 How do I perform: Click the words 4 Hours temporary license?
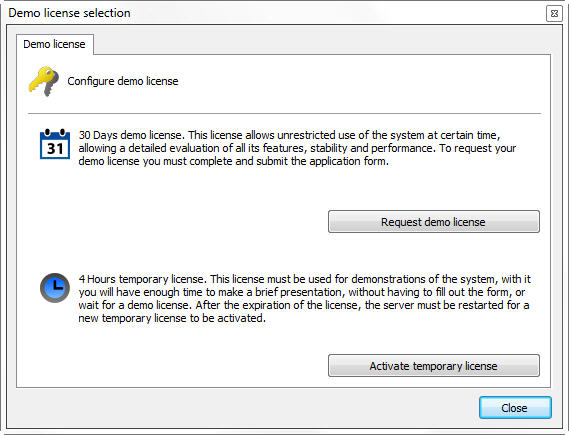click(x=141, y=279)
